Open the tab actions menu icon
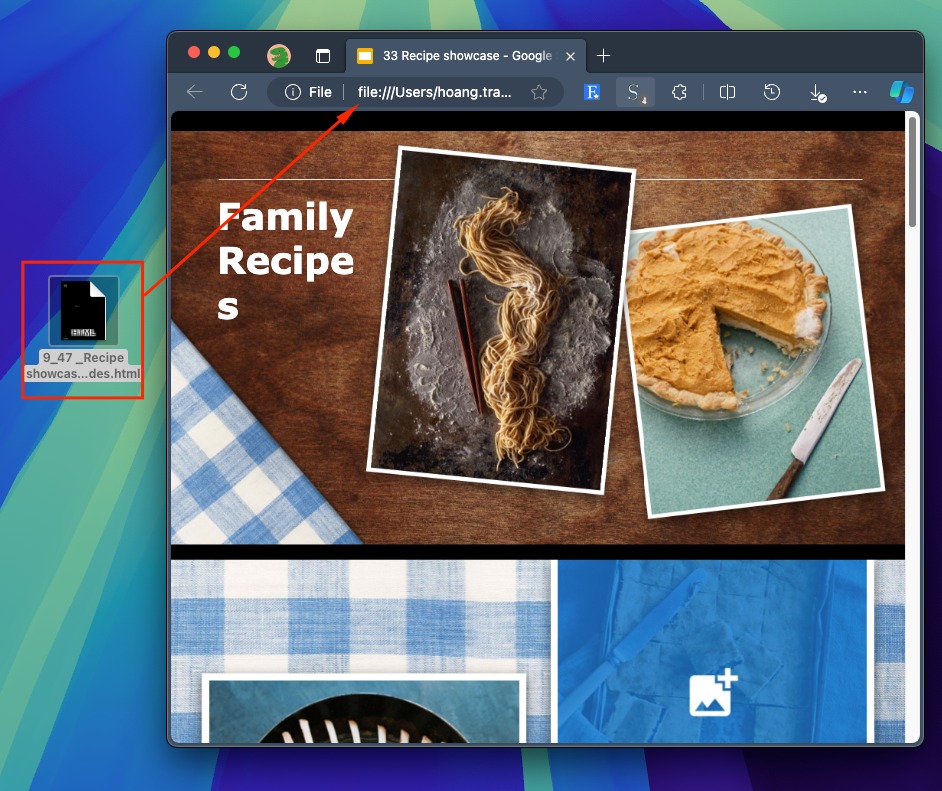Viewport: 942px width, 791px height. tap(323, 56)
